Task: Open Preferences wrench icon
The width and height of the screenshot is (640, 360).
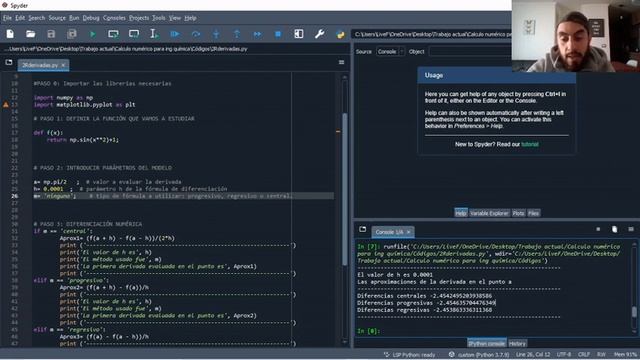Action: [x=320, y=34]
